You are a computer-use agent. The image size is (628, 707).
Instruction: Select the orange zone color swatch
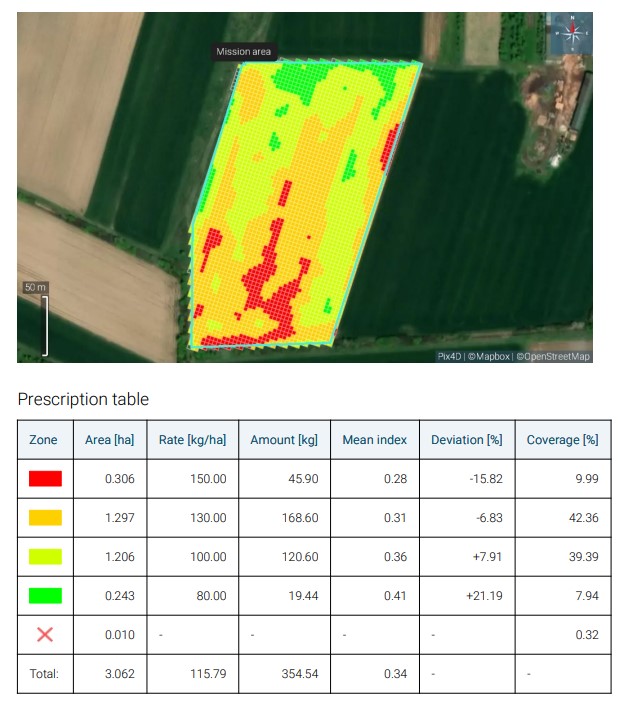point(44,518)
